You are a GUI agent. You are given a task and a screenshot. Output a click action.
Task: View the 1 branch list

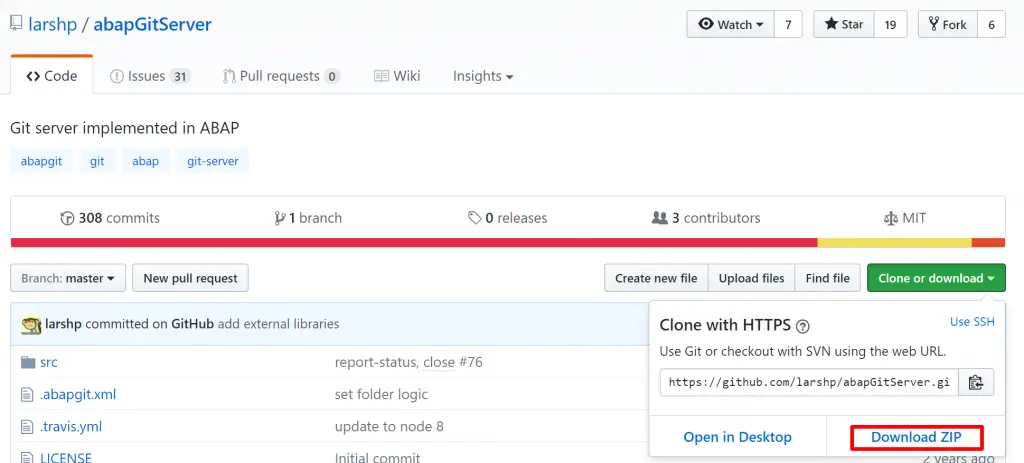click(308, 218)
